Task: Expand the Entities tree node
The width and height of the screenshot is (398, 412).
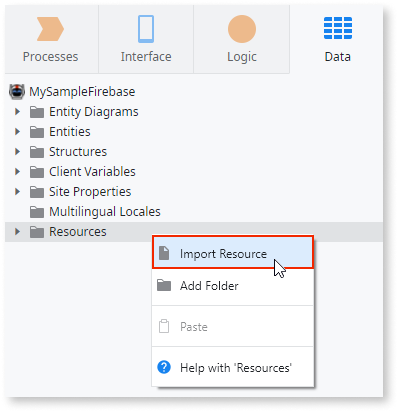Action: 17,131
